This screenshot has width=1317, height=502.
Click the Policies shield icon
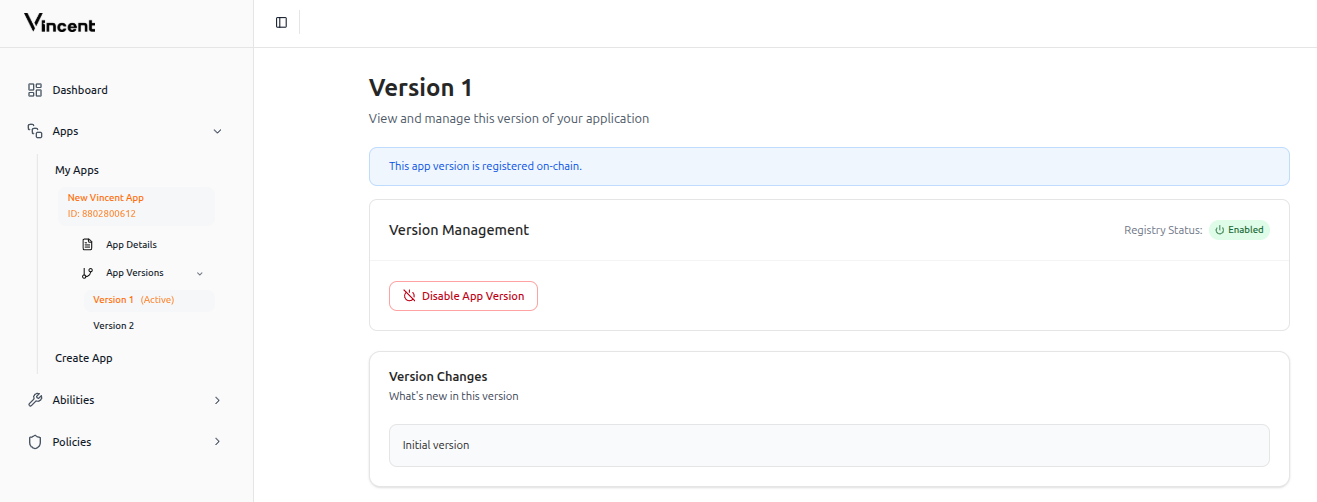click(35, 442)
